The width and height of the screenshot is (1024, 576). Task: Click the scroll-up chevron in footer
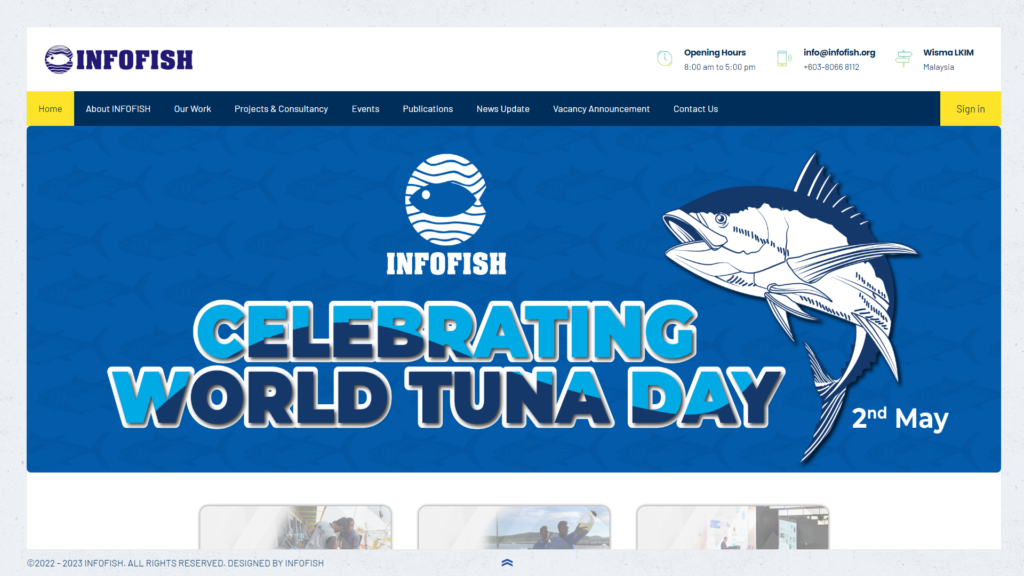pyautogui.click(x=507, y=563)
